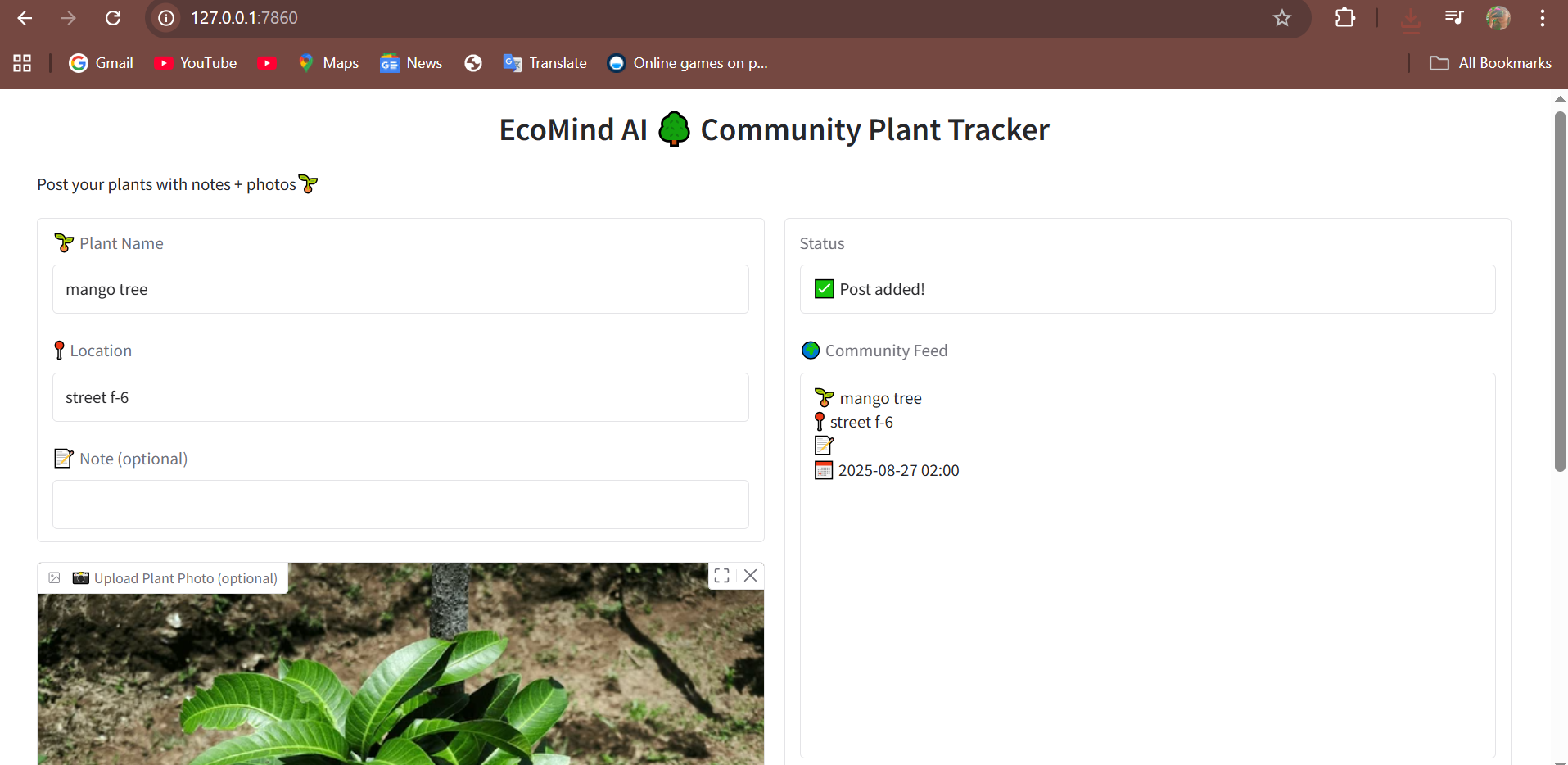Open the Chrome three-dot menu
Image resolution: width=1568 pixels, height=765 pixels.
pos(1543,18)
